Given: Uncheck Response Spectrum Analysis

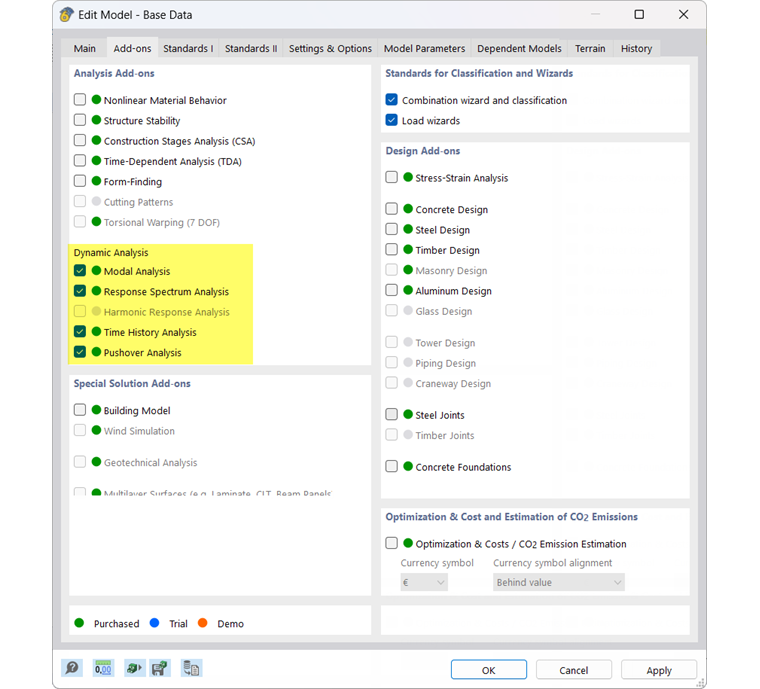Looking at the screenshot, I should [80, 291].
